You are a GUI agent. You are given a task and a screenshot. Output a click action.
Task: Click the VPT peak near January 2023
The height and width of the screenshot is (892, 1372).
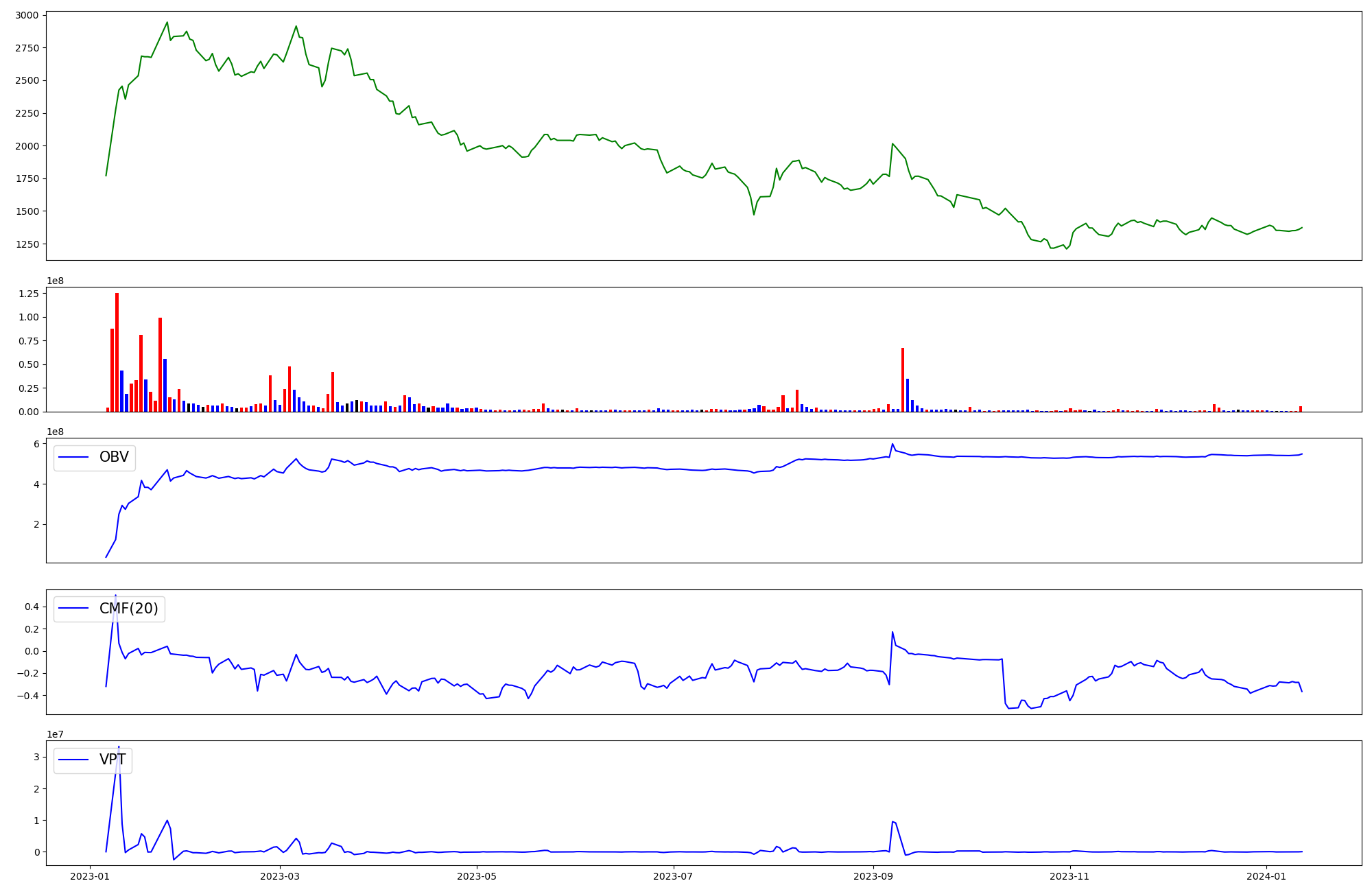coord(119,748)
